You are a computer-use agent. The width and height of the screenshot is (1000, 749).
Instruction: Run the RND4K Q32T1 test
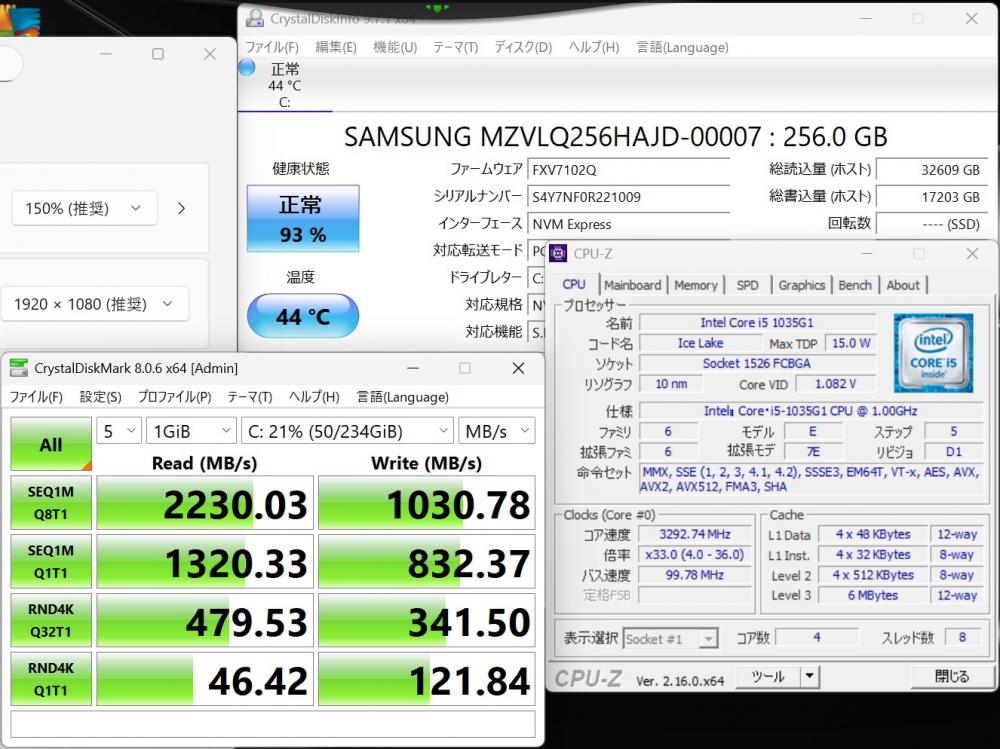[50, 622]
